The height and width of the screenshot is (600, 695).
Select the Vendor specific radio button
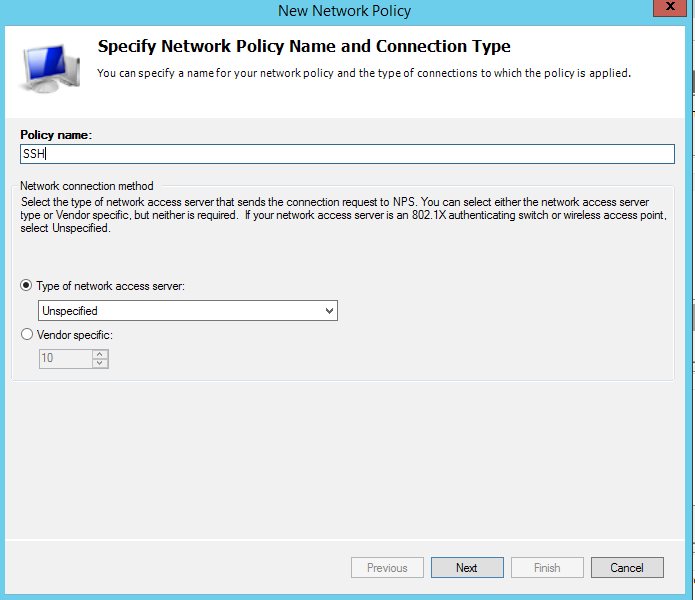click(x=27, y=335)
